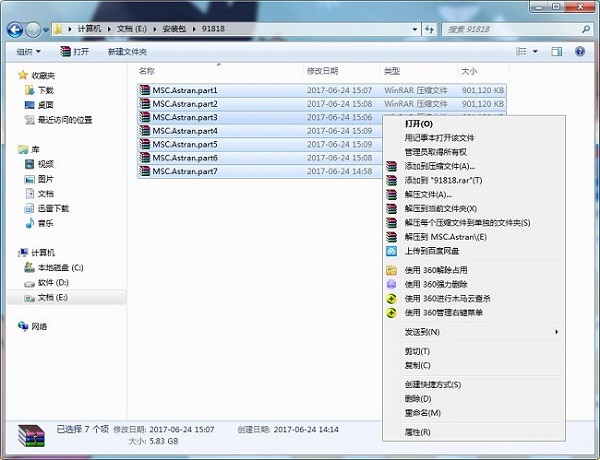The height and width of the screenshot is (460, 600).
Task: Choose 使用 360管理右键菜单 entry
Action: 474,313
